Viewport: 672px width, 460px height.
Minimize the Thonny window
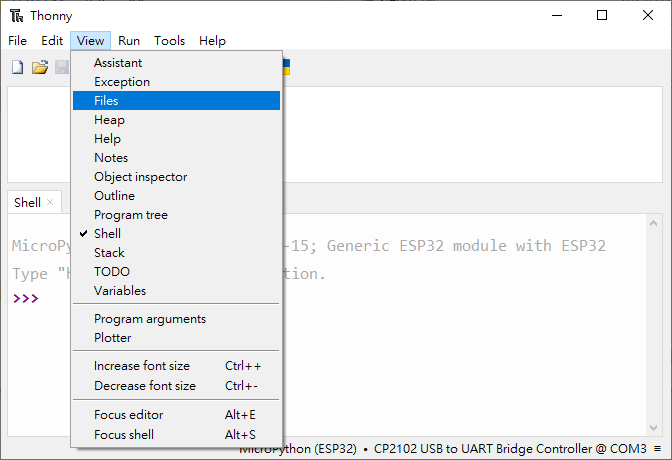click(x=557, y=15)
